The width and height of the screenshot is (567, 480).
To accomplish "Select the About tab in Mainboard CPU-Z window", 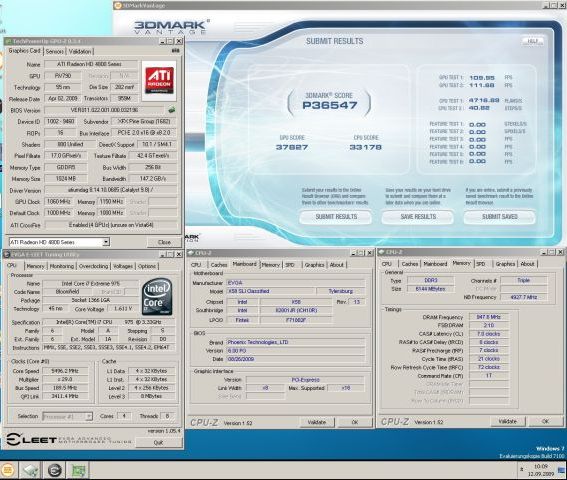I will pyautogui.click(x=337, y=265).
